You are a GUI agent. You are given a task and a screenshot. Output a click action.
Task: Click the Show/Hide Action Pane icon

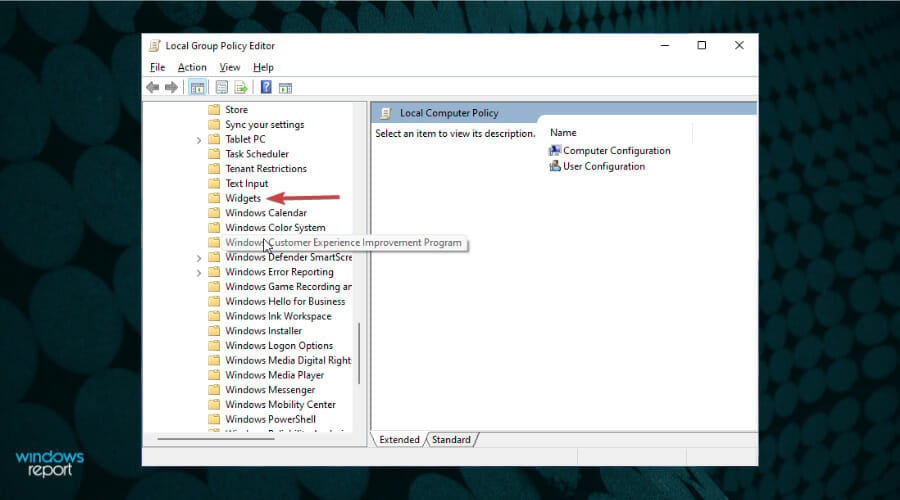pos(285,87)
